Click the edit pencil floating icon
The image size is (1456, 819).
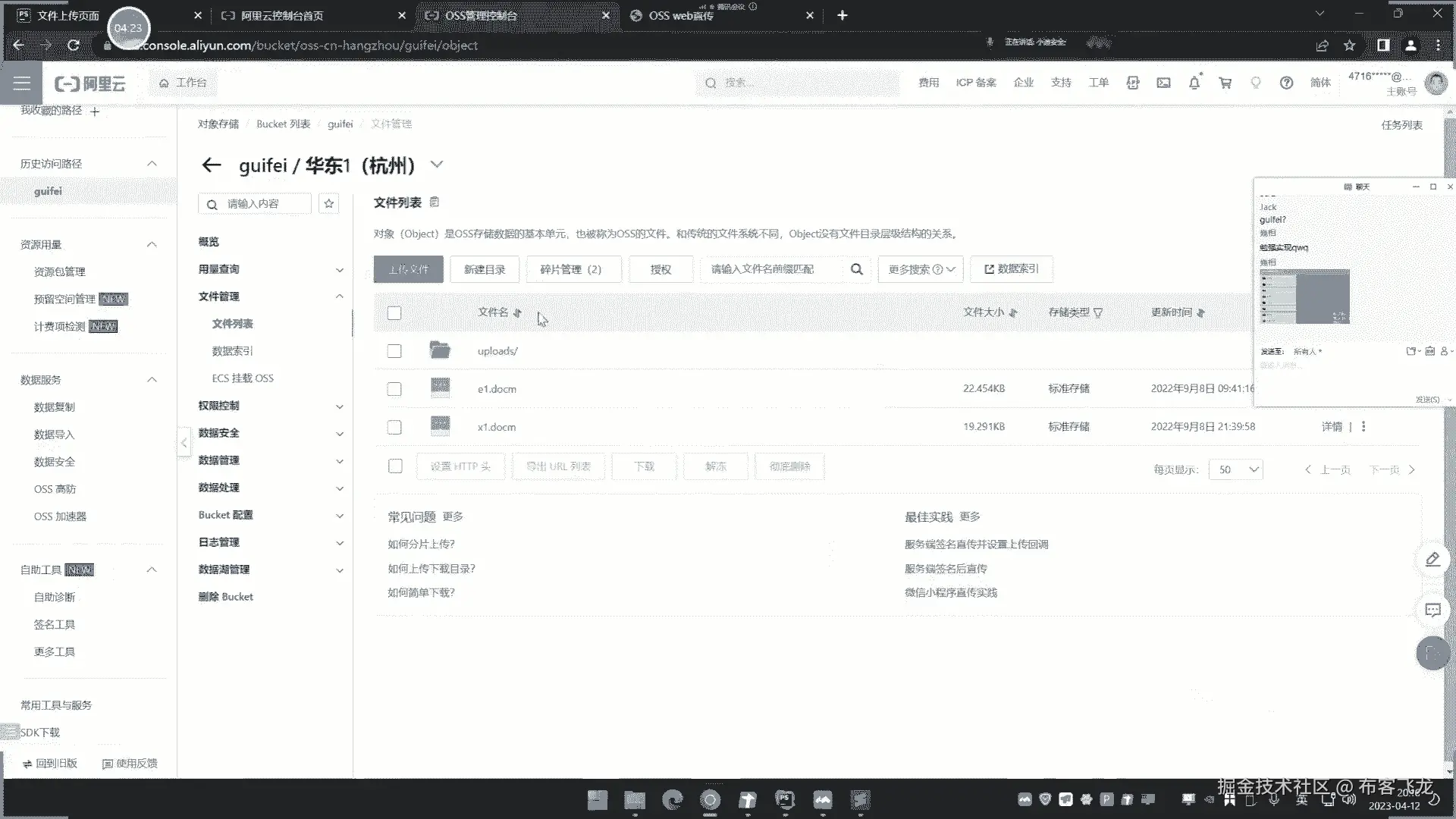pyautogui.click(x=1432, y=560)
